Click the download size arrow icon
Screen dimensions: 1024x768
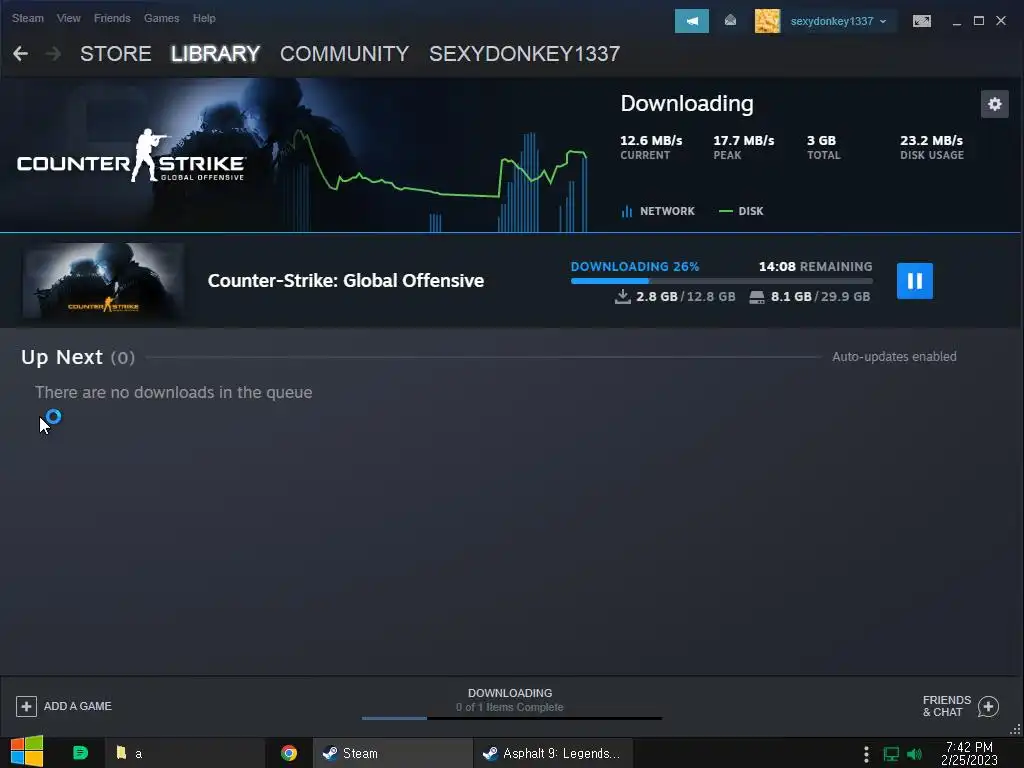tap(622, 296)
